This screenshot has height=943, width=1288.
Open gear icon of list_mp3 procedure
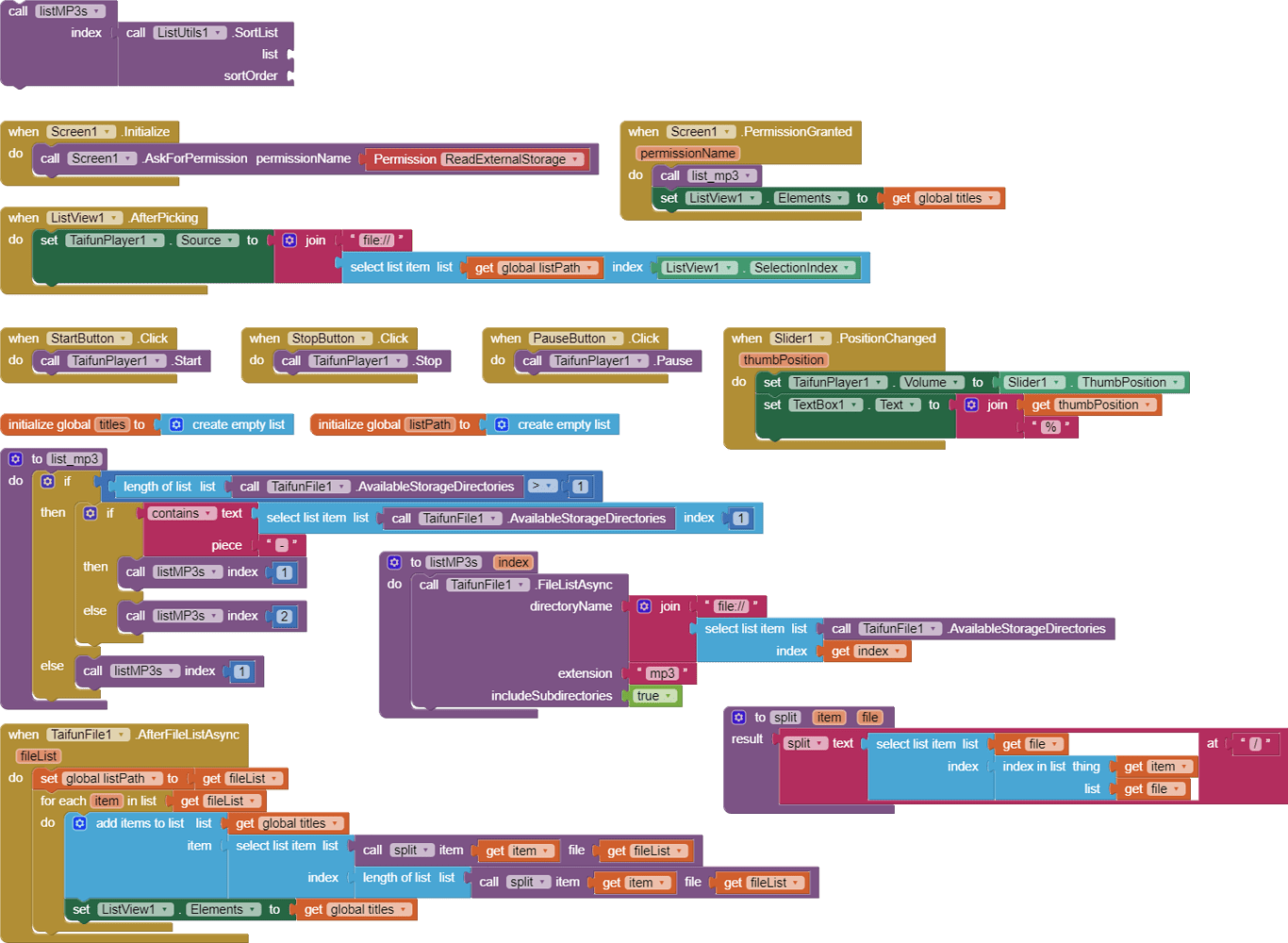point(16,459)
